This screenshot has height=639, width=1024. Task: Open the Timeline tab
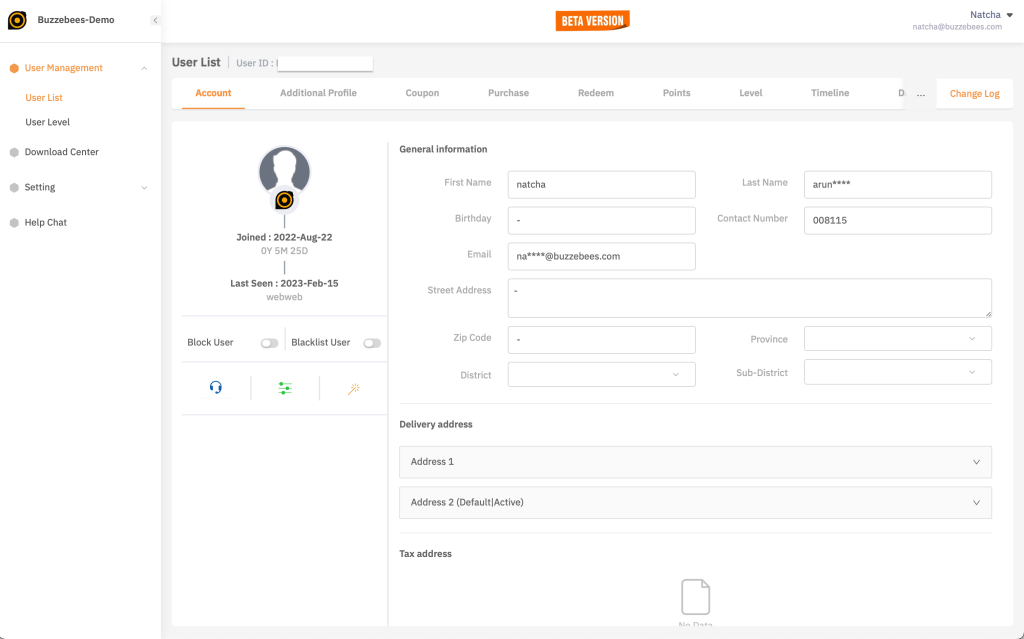point(829,92)
